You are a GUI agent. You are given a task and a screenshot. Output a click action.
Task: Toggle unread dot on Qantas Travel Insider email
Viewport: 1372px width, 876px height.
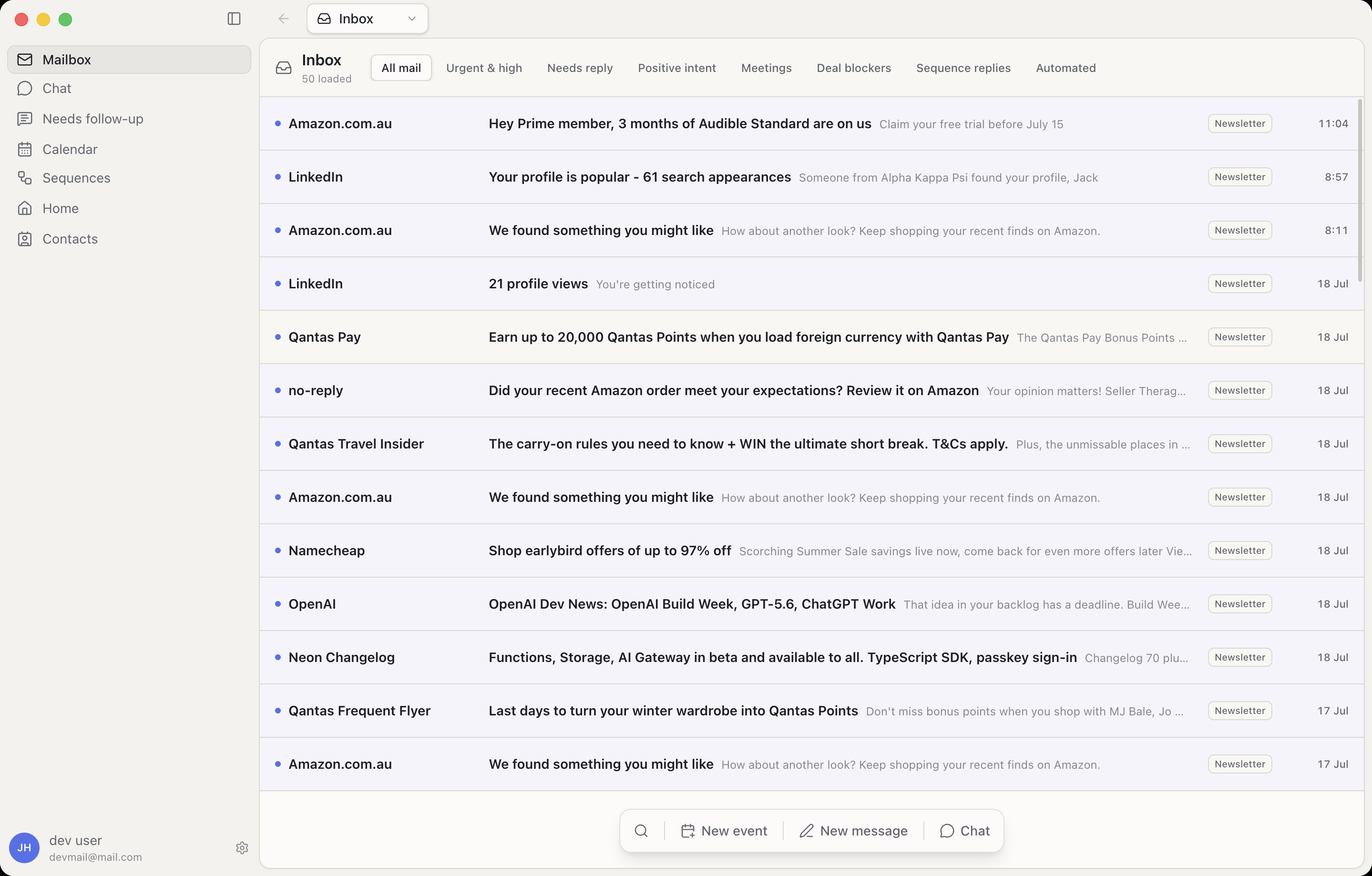click(x=277, y=444)
